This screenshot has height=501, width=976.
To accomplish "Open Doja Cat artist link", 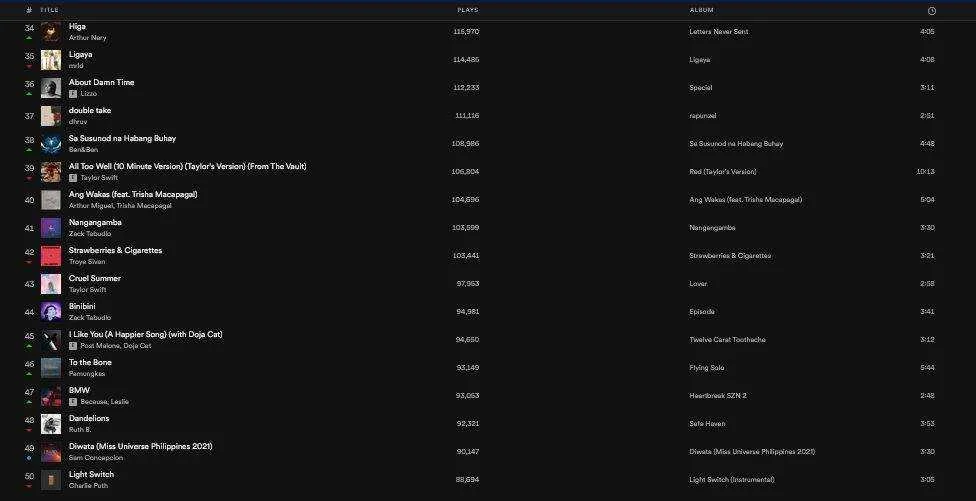I will (x=137, y=345).
